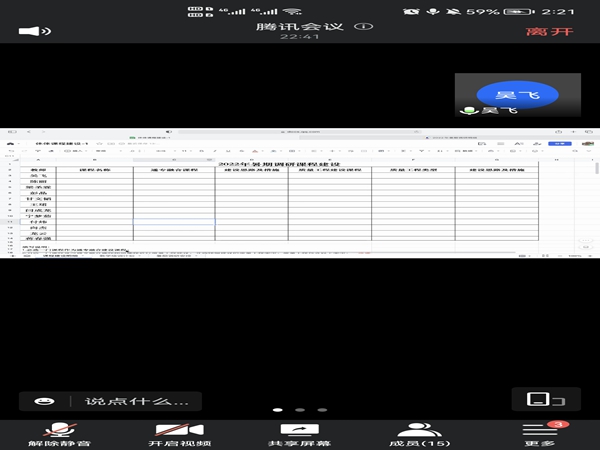
Task: Open meeting info icon beside 腾讯会议 title
Action: coord(339,26)
